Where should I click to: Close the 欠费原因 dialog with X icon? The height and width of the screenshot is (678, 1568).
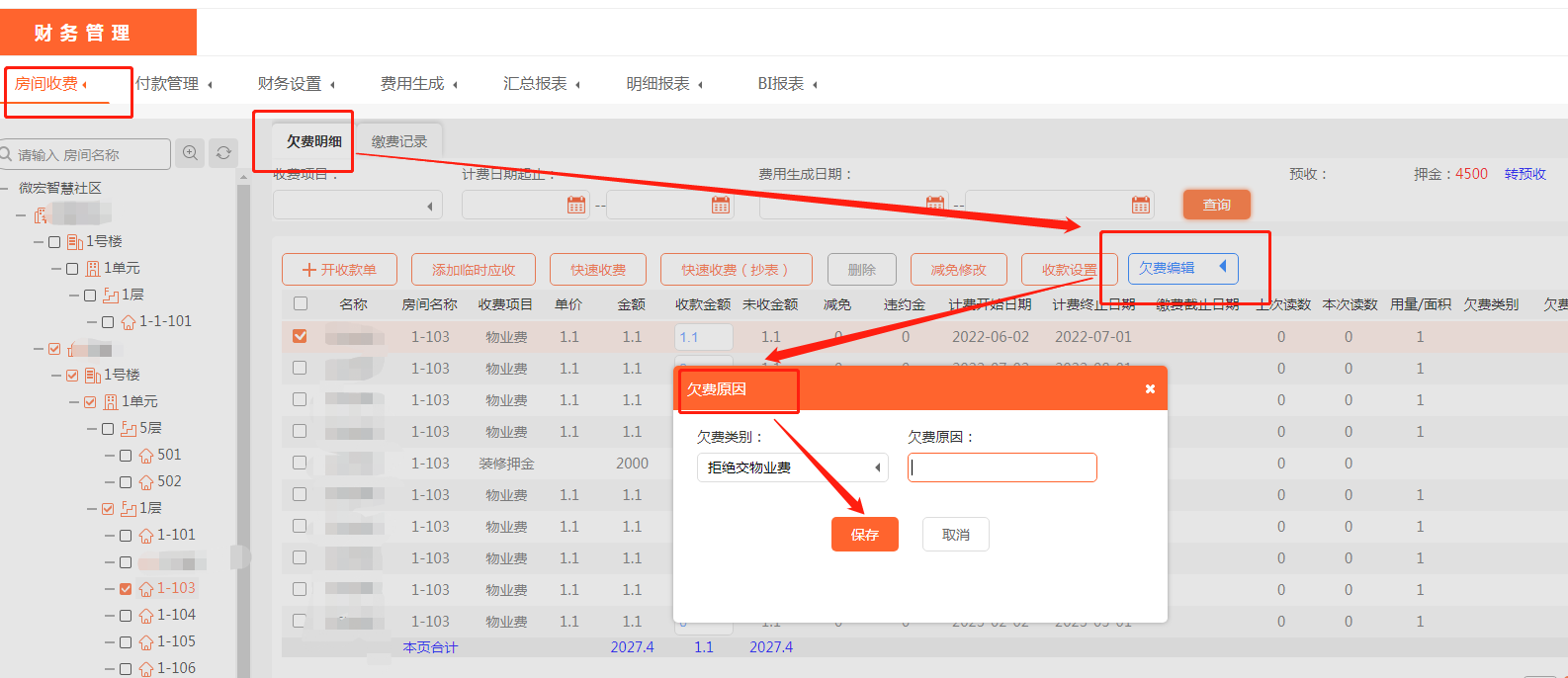pos(1150,389)
